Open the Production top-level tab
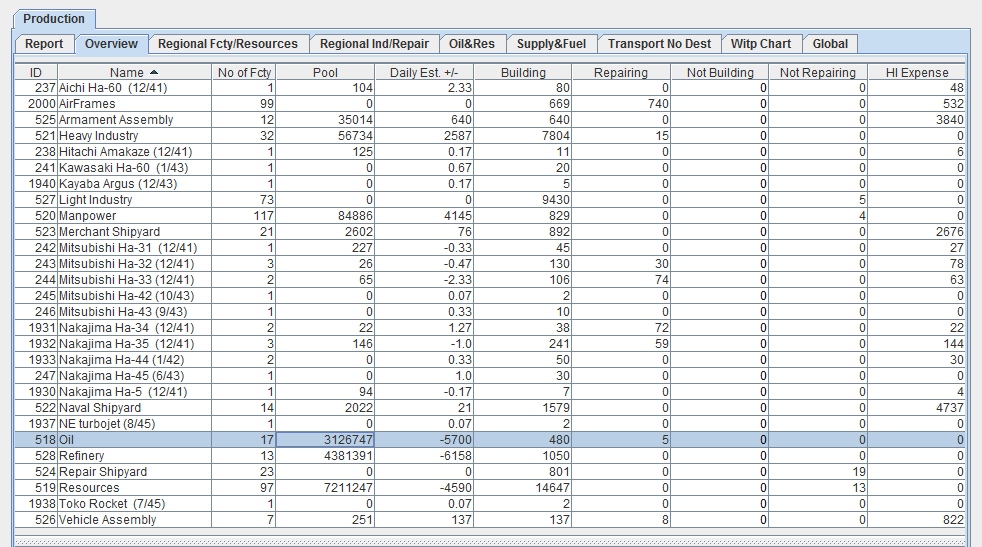 [x=54, y=19]
